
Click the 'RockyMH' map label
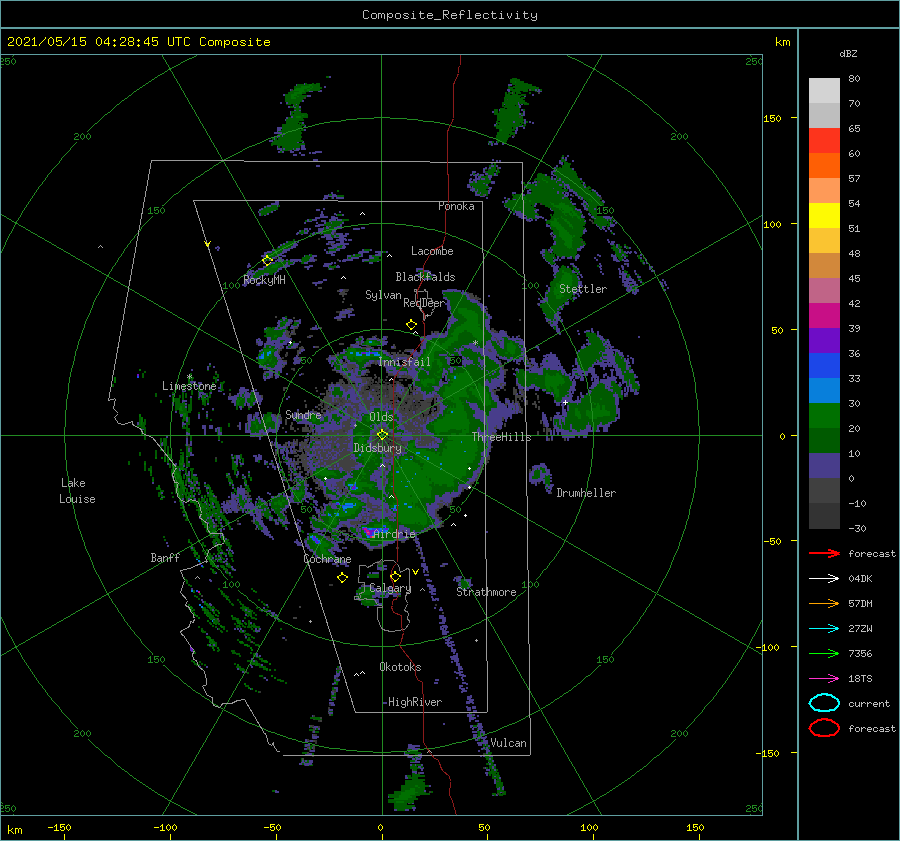[x=264, y=280]
